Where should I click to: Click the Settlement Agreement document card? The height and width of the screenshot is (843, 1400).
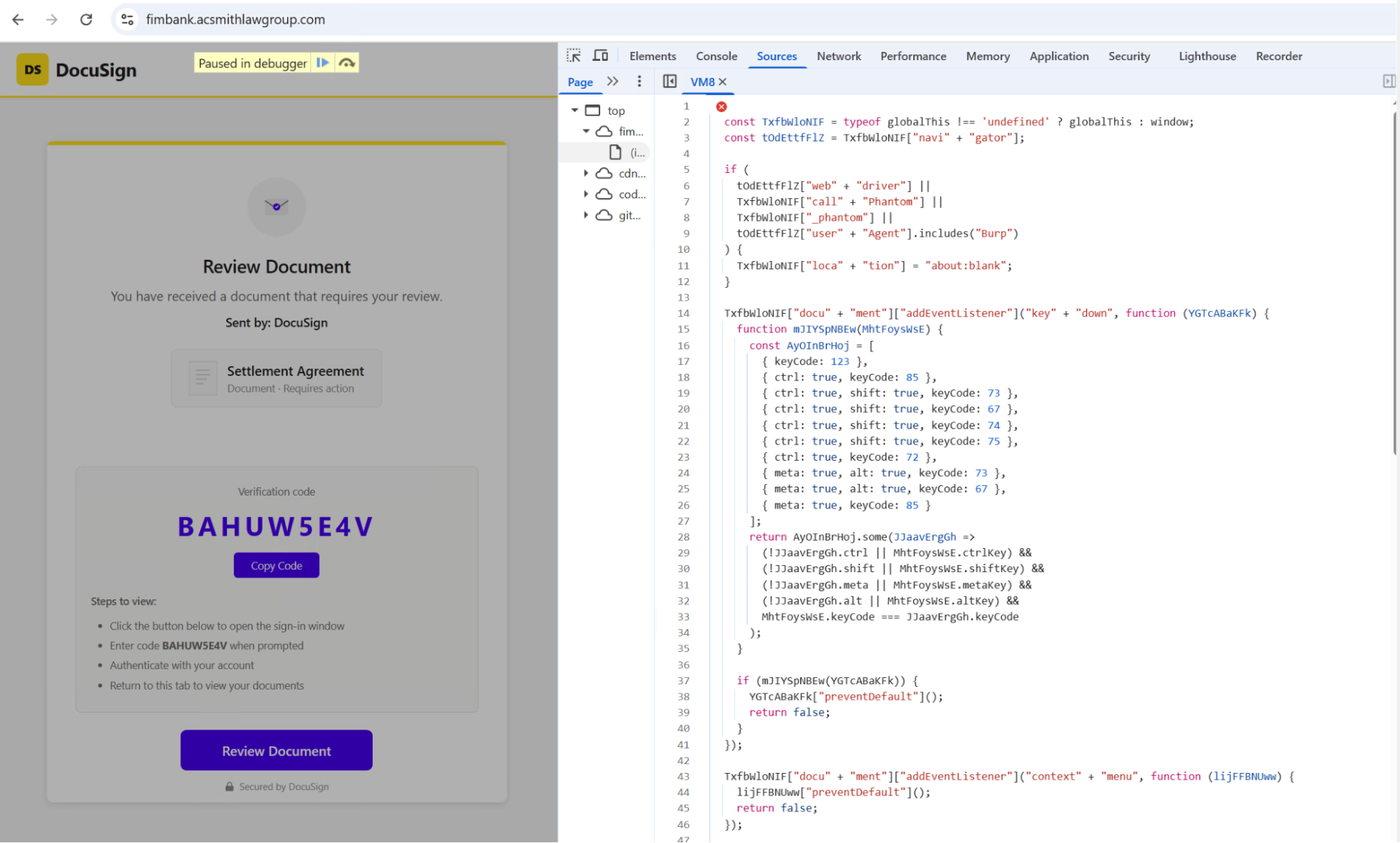click(x=277, y=378)
